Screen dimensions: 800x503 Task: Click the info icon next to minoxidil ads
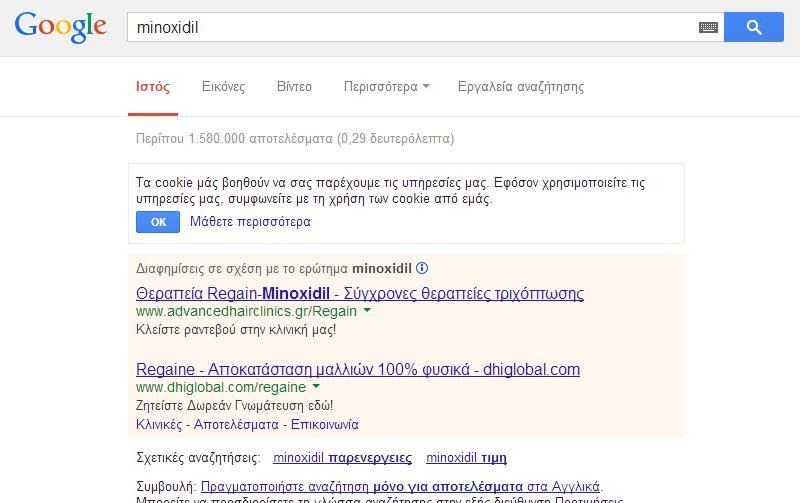click(x=422, y=268)
